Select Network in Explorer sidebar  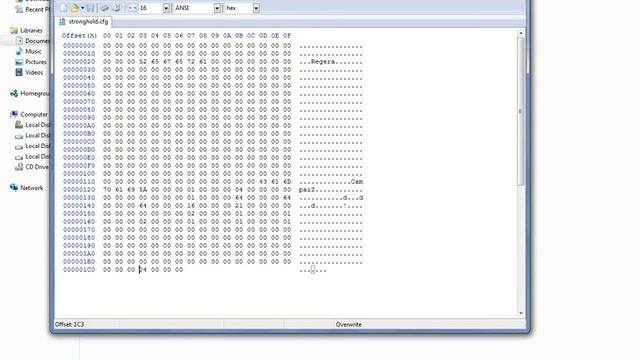[27, 188]
